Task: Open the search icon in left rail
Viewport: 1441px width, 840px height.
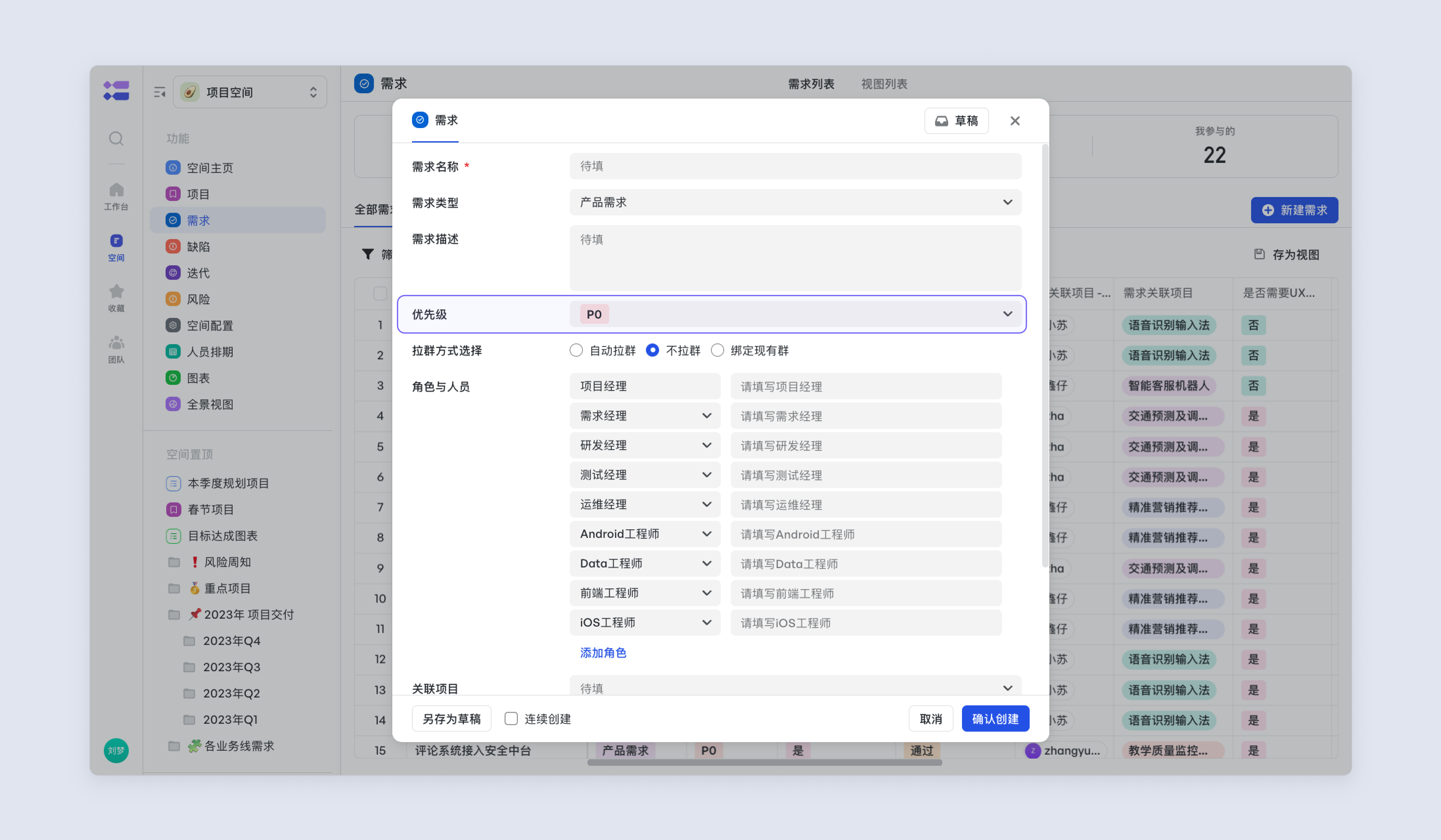Action: pos(116,138)
